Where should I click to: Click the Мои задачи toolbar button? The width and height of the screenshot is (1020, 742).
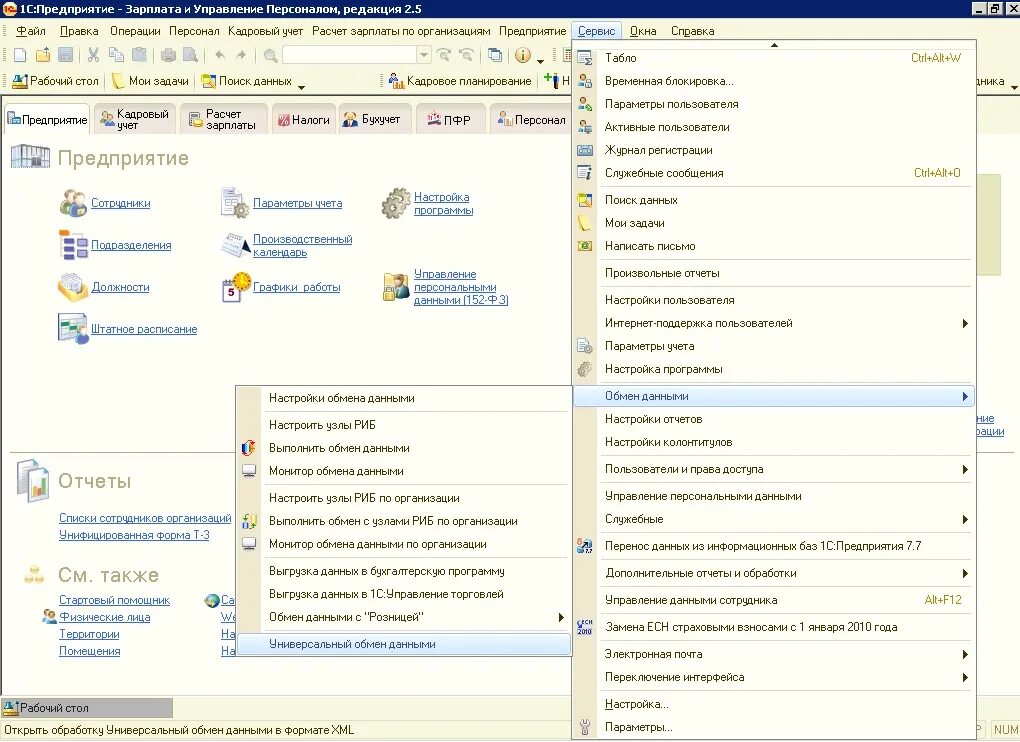click(150, 81)
